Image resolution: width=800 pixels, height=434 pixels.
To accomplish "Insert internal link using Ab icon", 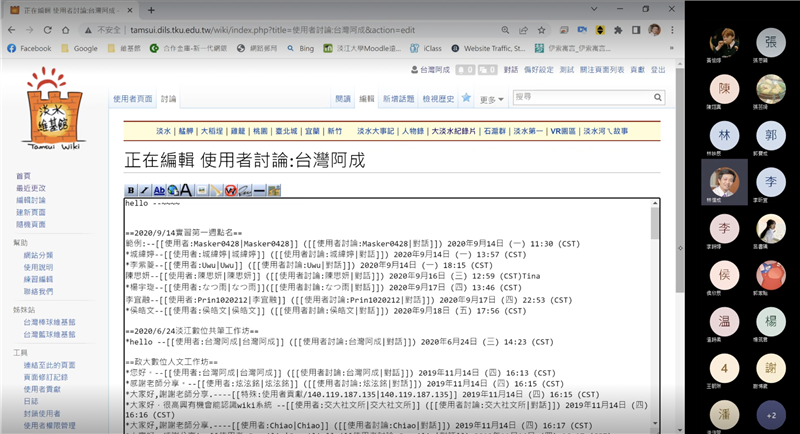I will (x=159, y=190).
